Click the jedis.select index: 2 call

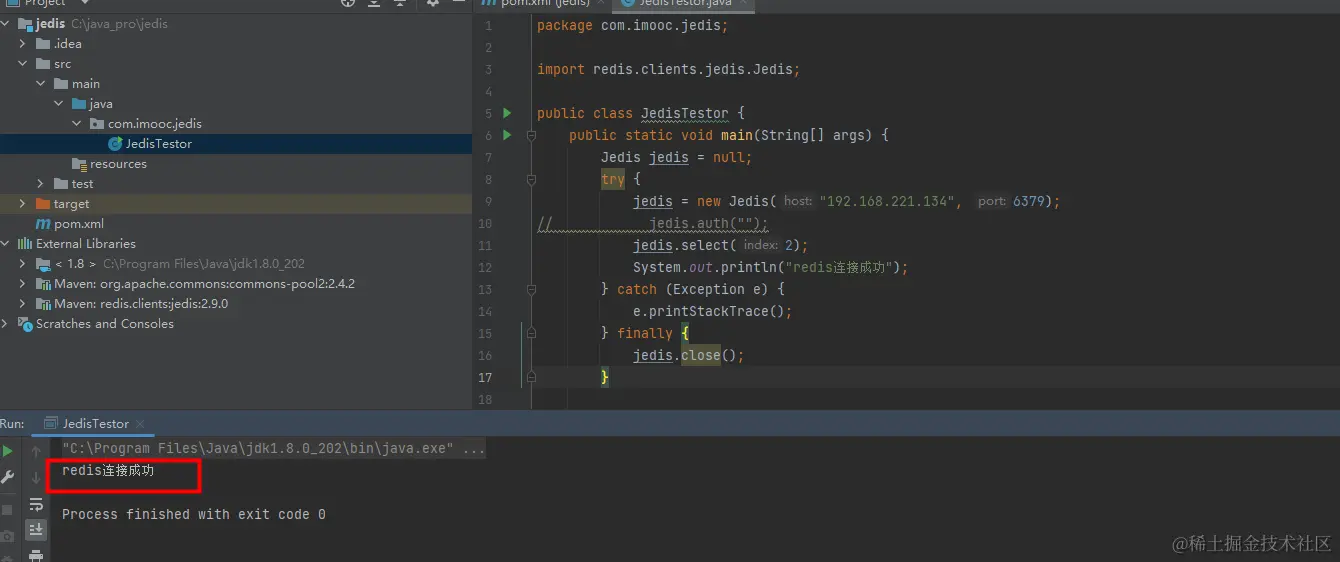pyautogui.click(x=720, y=245)
